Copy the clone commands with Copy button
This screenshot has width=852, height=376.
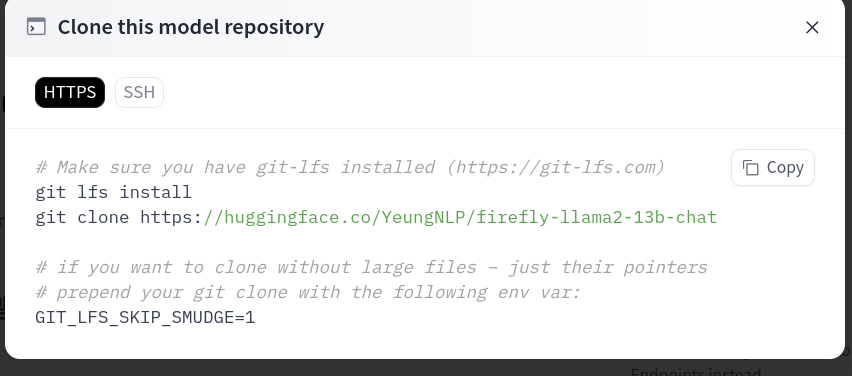[x=773, y=168]
